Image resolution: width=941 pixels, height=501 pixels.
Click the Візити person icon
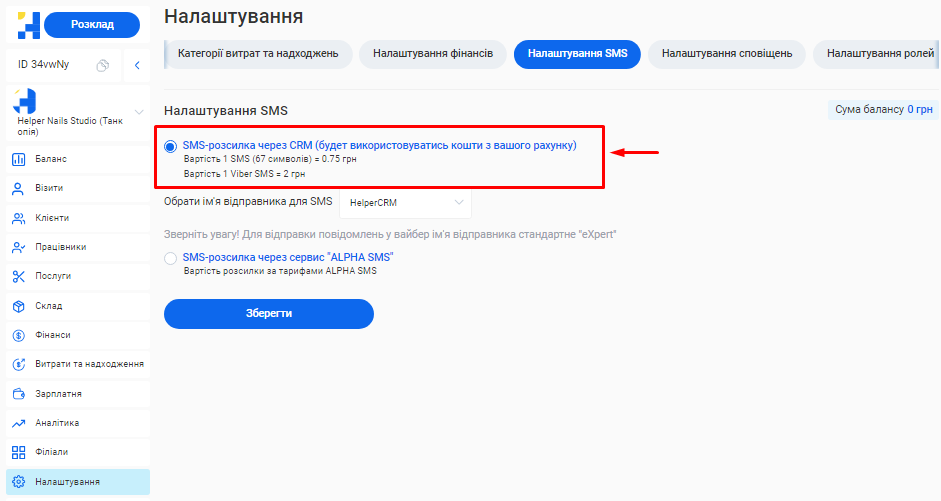point(18,188)
